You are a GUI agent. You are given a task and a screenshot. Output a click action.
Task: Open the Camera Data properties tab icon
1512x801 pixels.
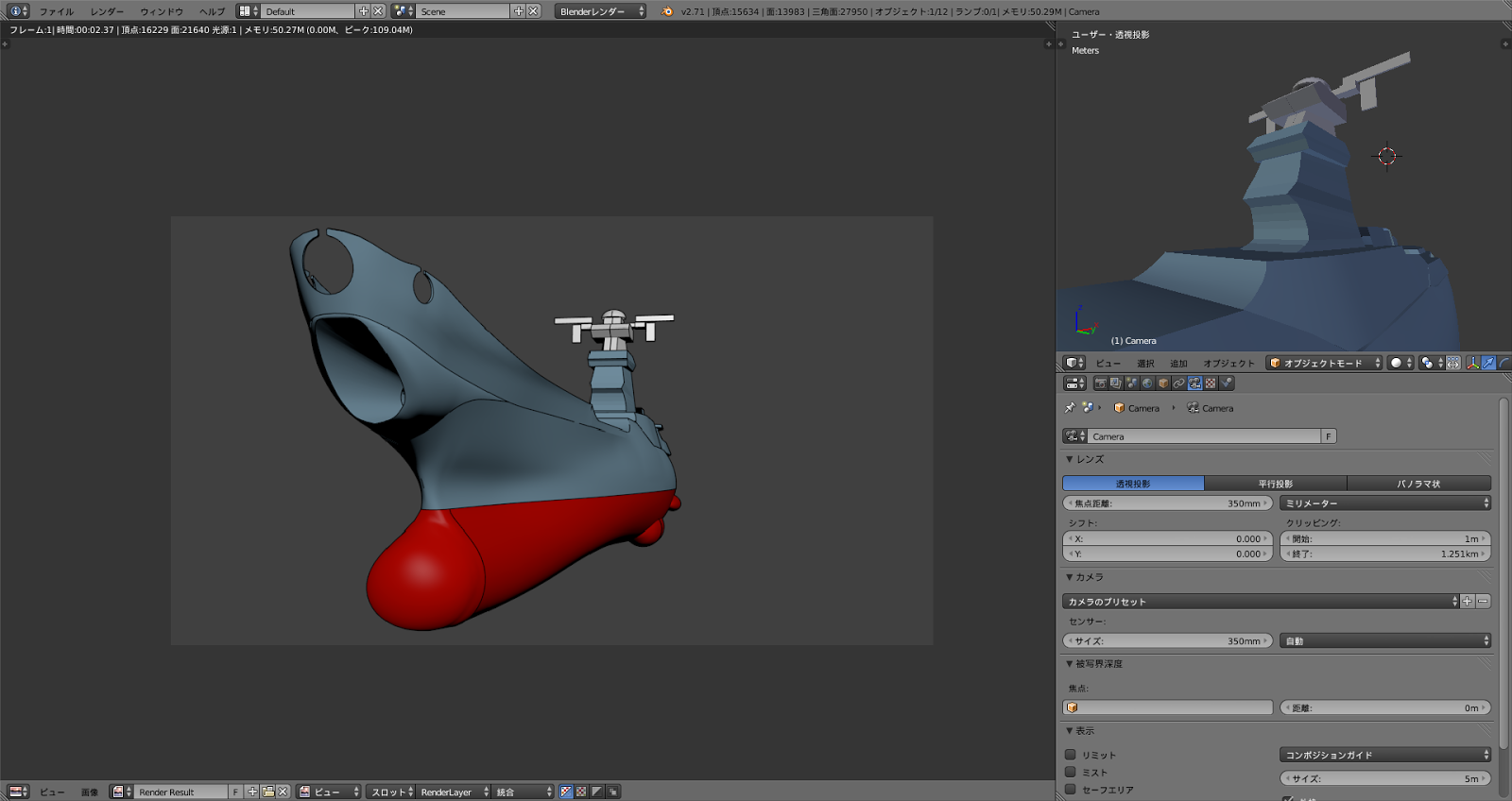(x=1195, y=383)
